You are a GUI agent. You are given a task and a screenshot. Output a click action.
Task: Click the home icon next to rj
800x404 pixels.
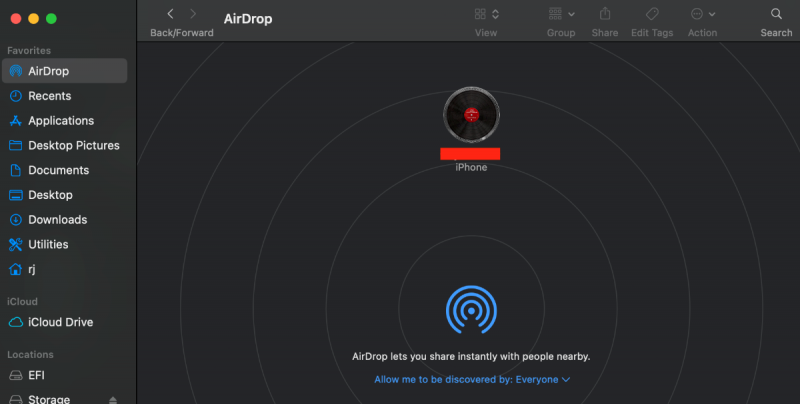[16, 269]
